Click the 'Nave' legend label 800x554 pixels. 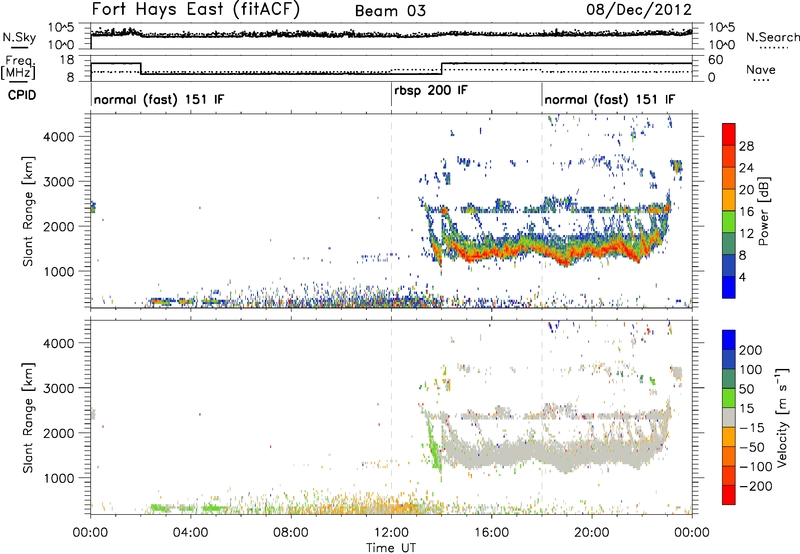point(760,69)
